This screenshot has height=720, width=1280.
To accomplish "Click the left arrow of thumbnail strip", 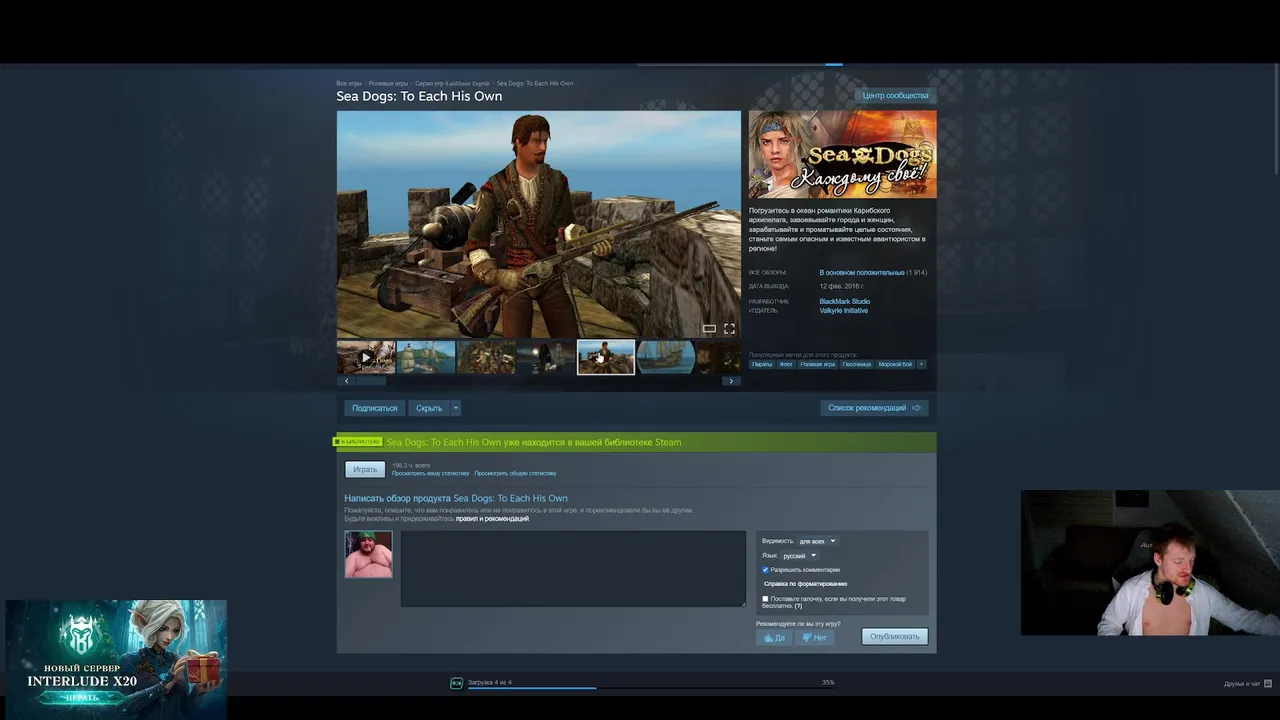I will [x=346, y=381].
